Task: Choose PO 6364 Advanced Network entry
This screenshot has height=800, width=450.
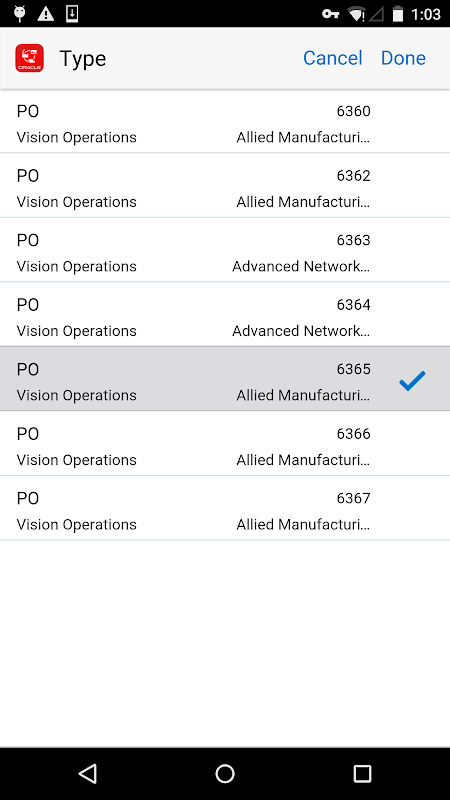Action: 225,314
